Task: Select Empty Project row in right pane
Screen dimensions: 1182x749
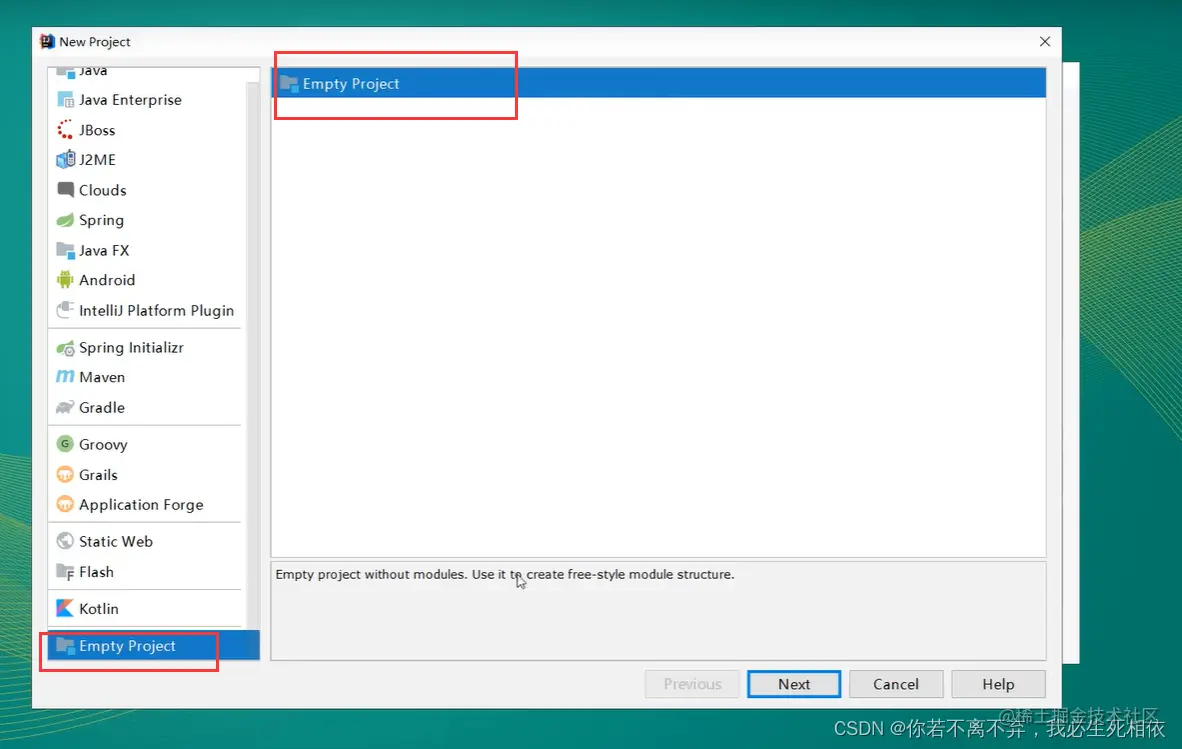Action: [658, 83]
